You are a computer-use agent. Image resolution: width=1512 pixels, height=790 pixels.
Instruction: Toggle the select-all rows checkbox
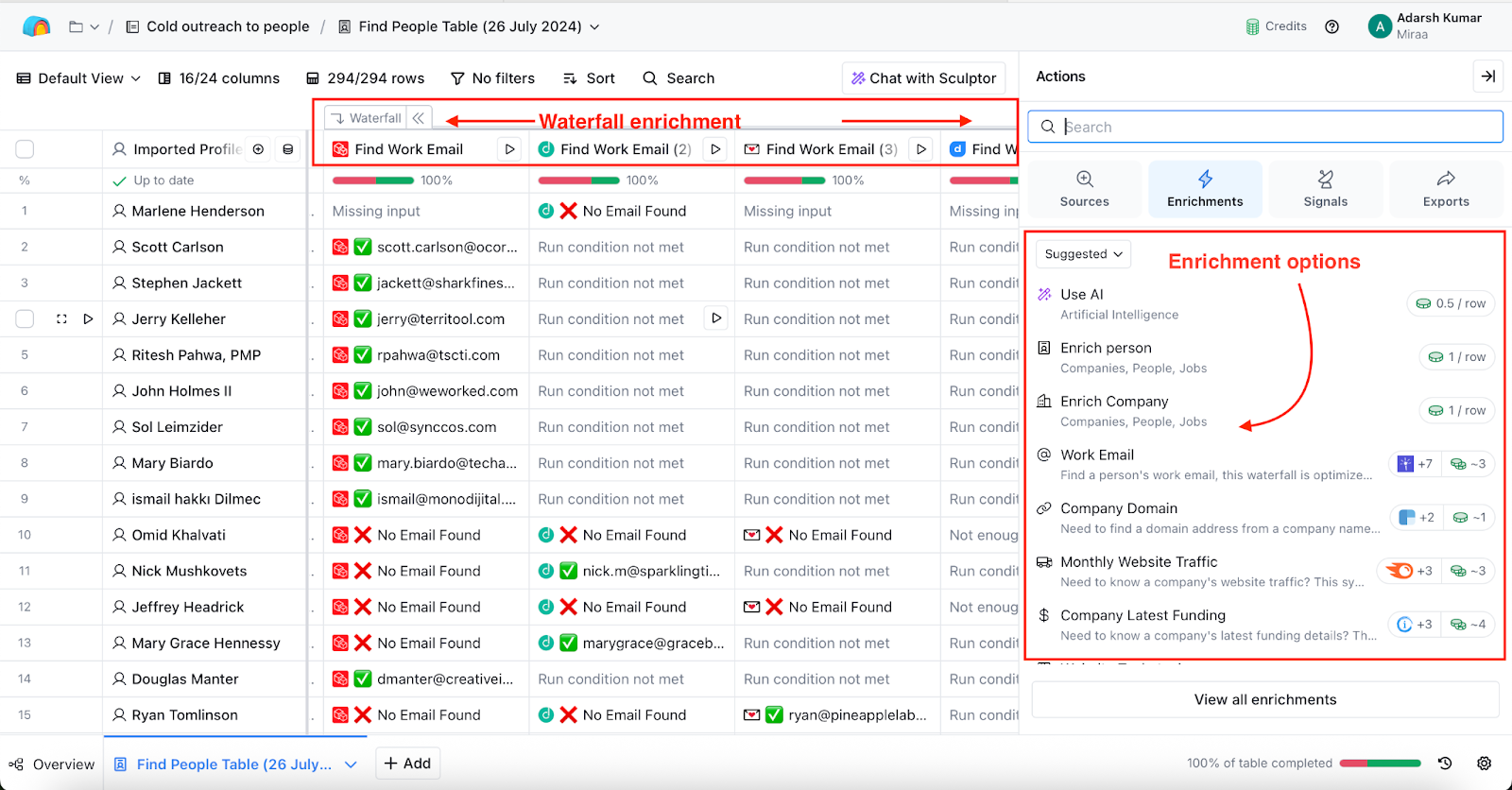coord(26,149)
